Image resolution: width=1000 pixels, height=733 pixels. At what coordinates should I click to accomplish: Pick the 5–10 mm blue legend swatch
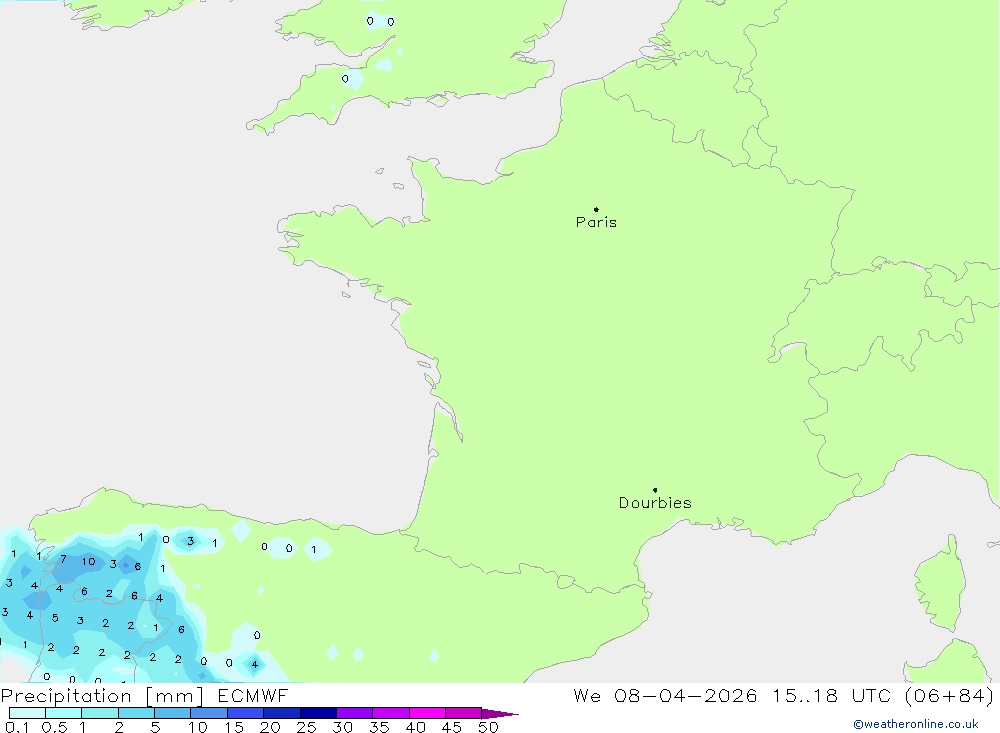click(x=173, y=713)
